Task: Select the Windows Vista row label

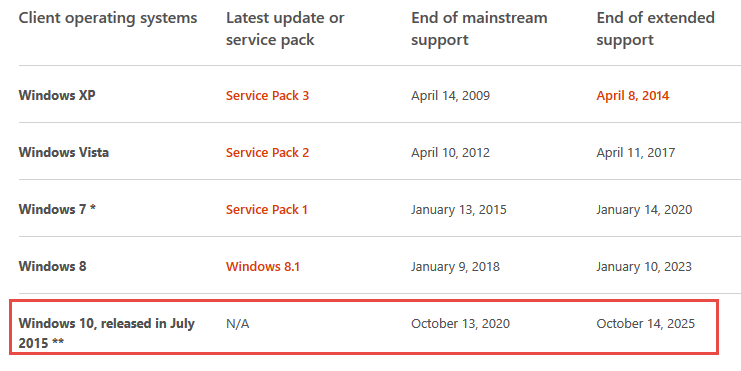Action: coord(63,153)
